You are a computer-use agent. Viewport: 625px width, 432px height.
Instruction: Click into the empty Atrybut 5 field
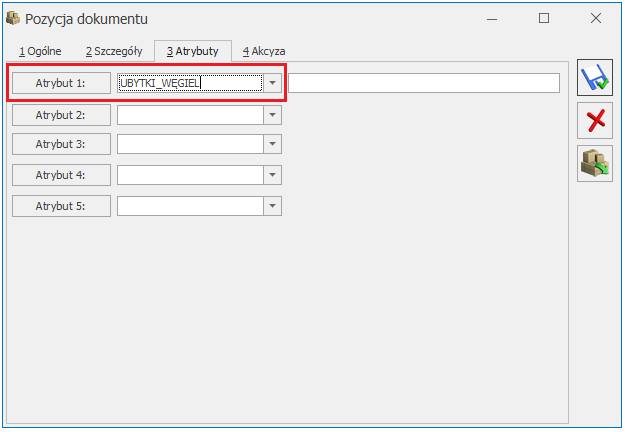coord(191,206)
